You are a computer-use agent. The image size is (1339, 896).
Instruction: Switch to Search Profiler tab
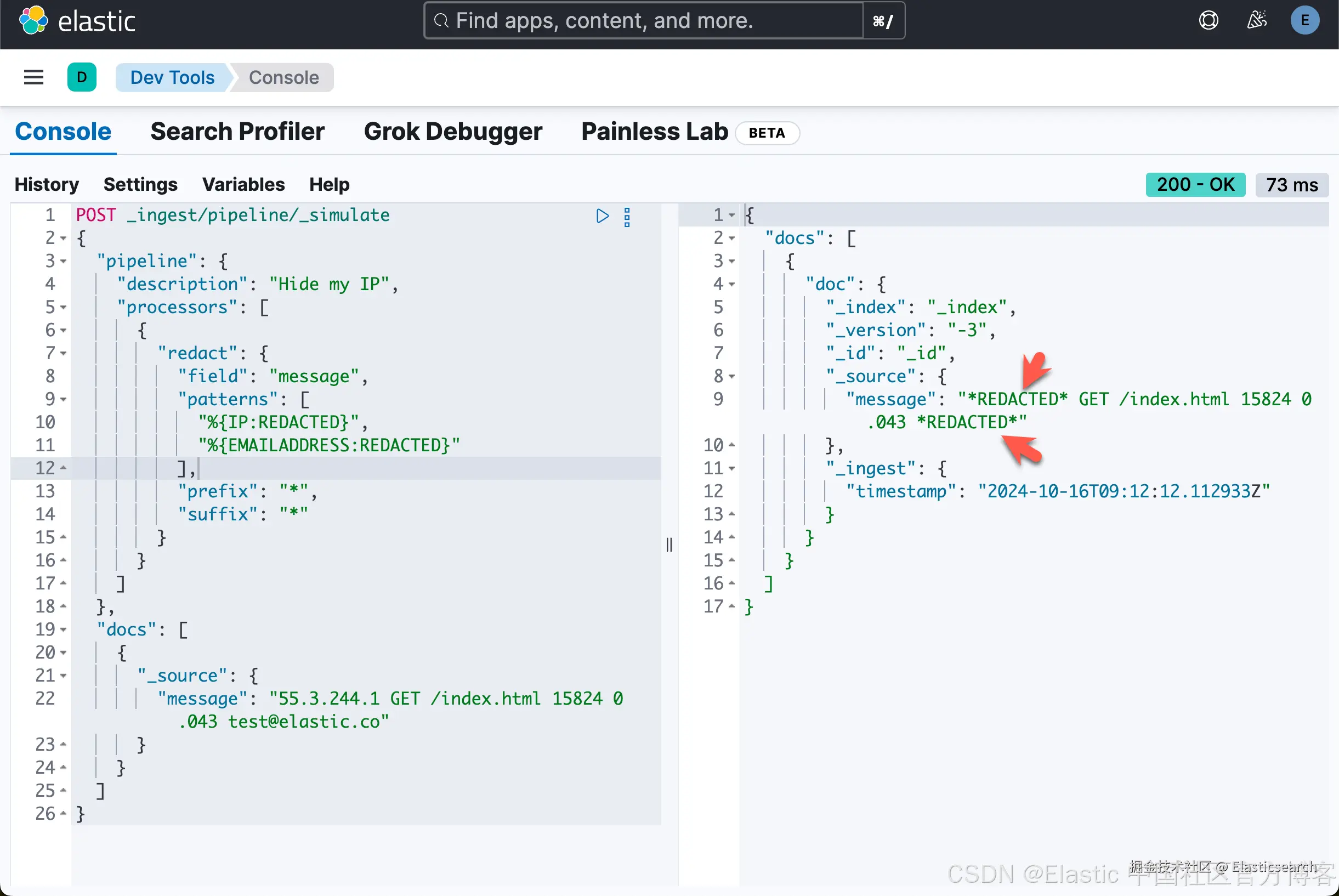click(x=237, y=132)
